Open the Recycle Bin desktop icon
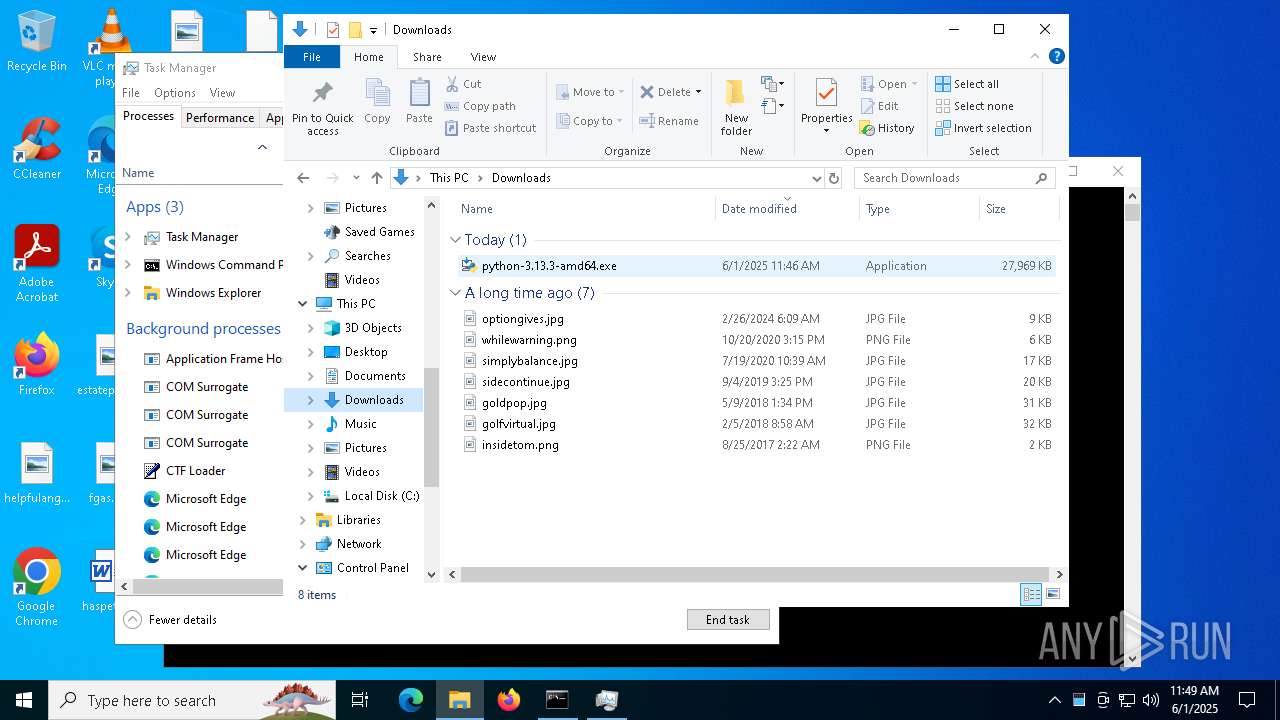 point(36,42)
